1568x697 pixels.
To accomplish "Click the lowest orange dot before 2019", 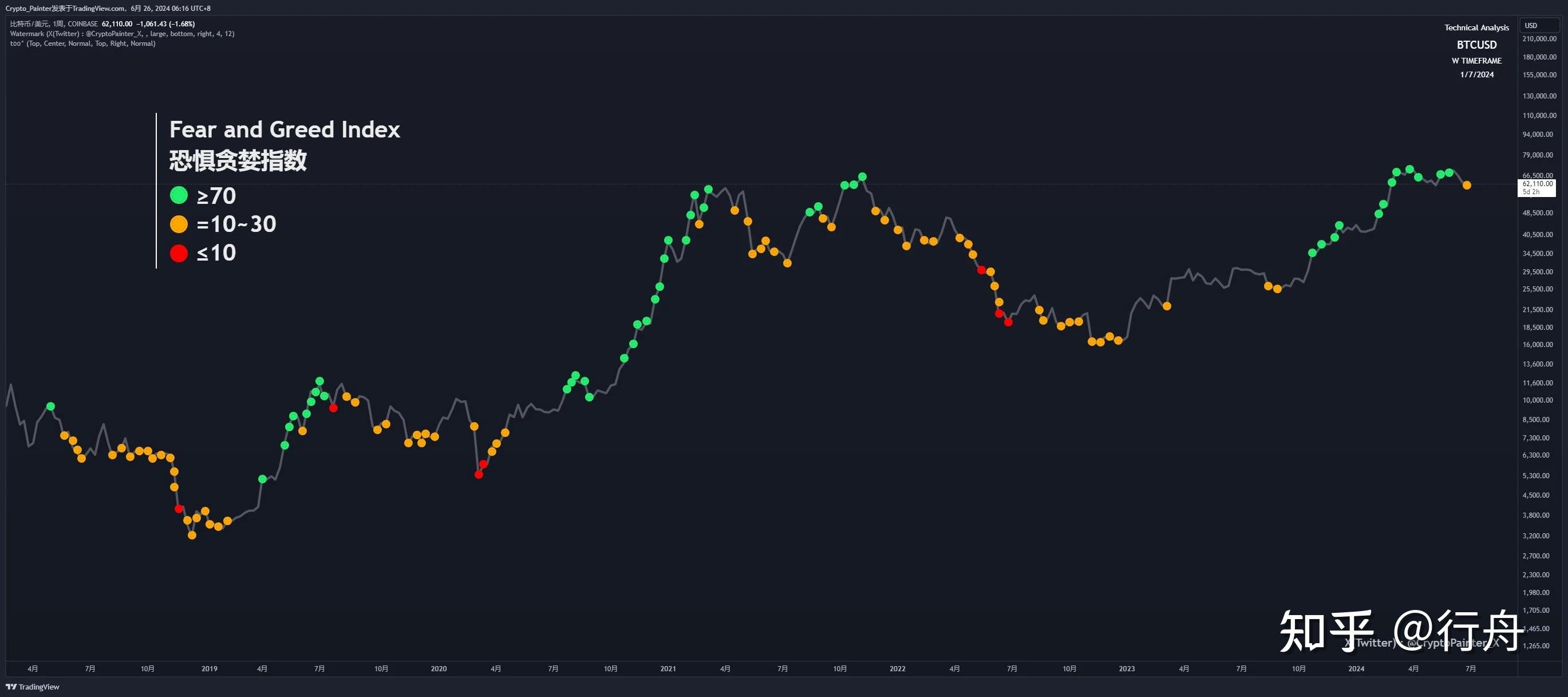I will (192, 535).
